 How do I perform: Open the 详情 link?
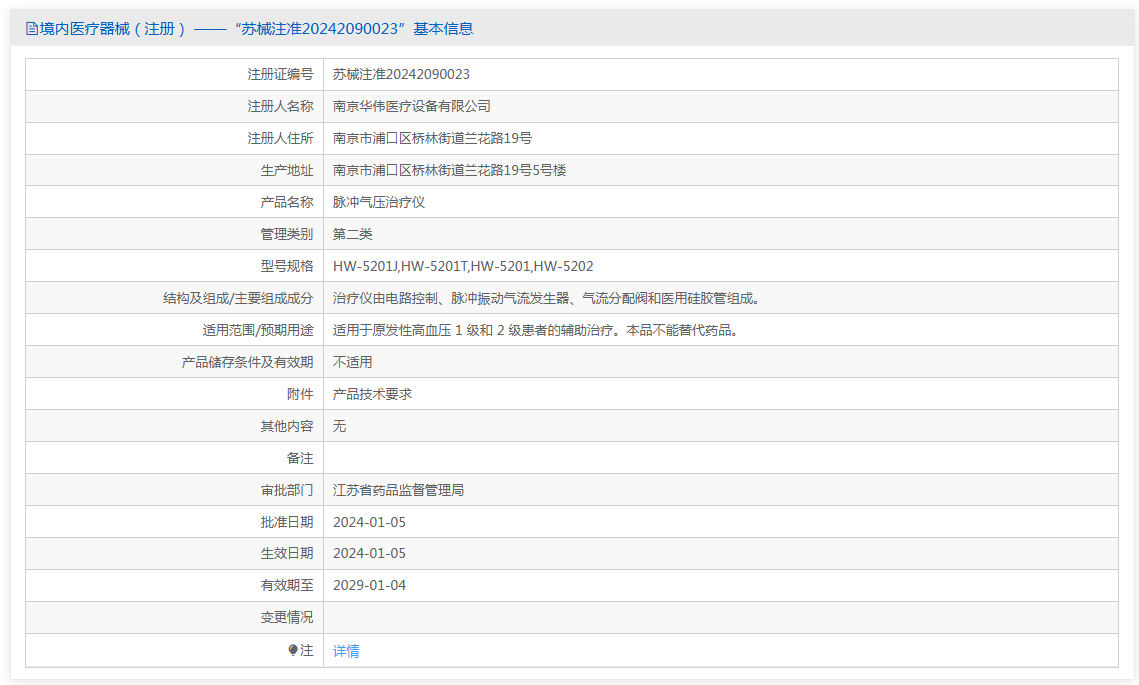coord(346,651)
